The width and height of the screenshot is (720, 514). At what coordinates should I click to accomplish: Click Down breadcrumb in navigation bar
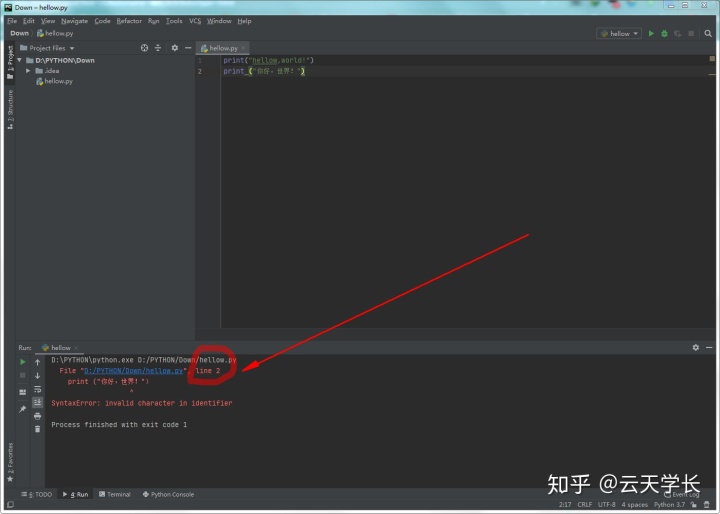(x=19, y=34)
